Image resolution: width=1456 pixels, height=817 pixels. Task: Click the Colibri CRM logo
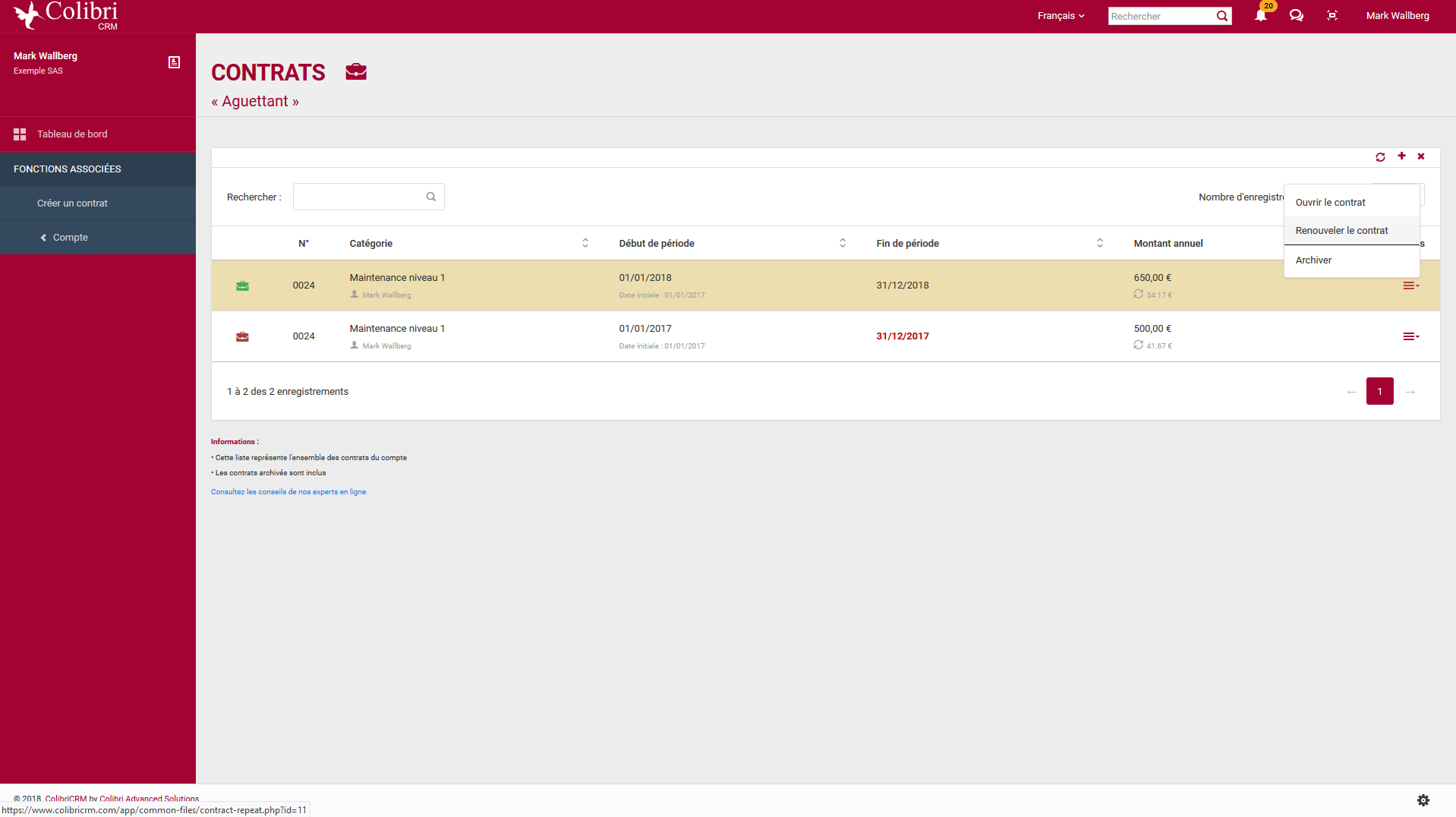tap(66, 15)
